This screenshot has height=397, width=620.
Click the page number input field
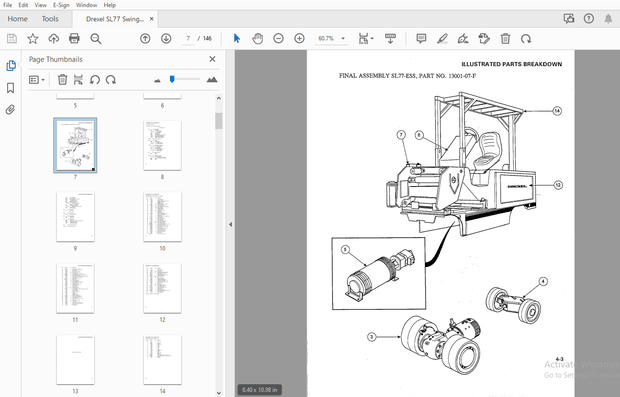(188, 38)
